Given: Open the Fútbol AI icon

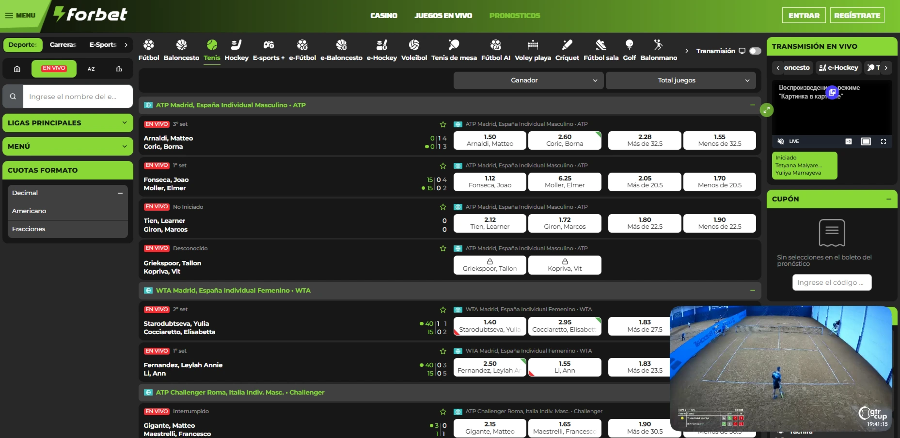Looking at the screenshot, I should point(496,50).
